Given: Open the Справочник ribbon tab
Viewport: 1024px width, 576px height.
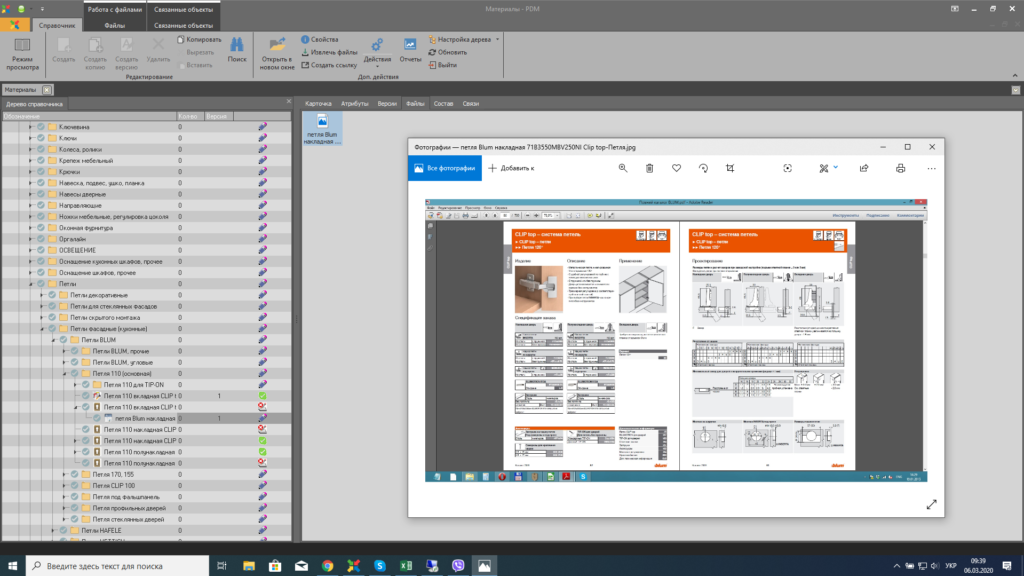Looking at the screenshot, I should pyautogui.click(x=57, y=25).
